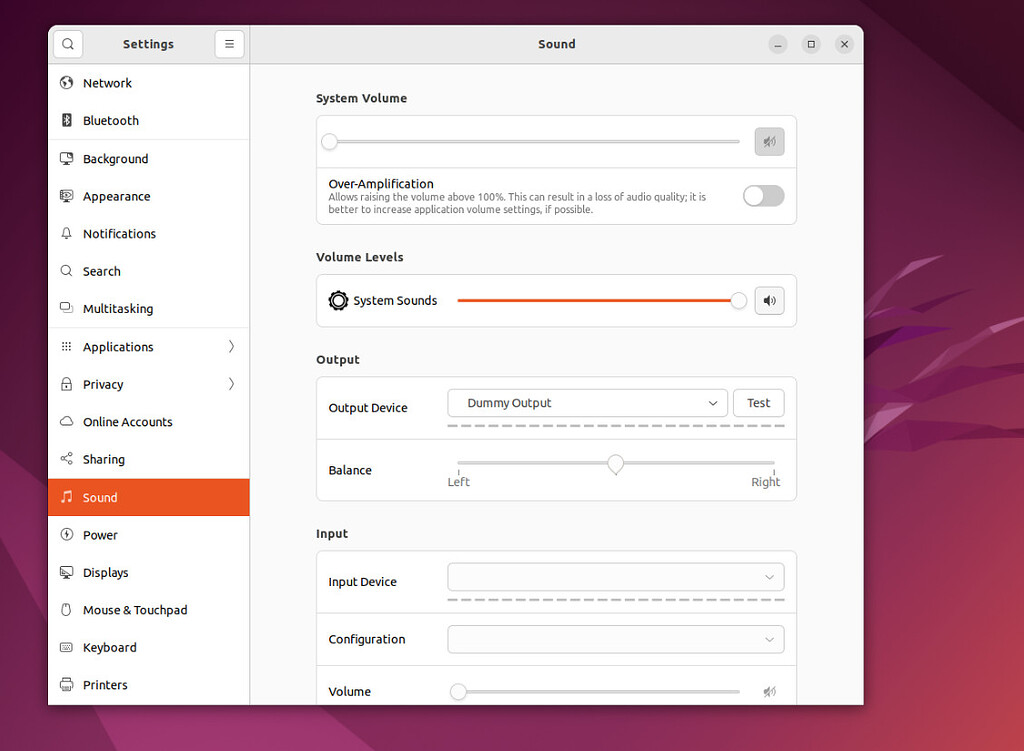Viewport: 1024px width, 751px height.
Task: Select the Bluetooth settings icon
Action: pyautogui.click(x=64, y=120)
